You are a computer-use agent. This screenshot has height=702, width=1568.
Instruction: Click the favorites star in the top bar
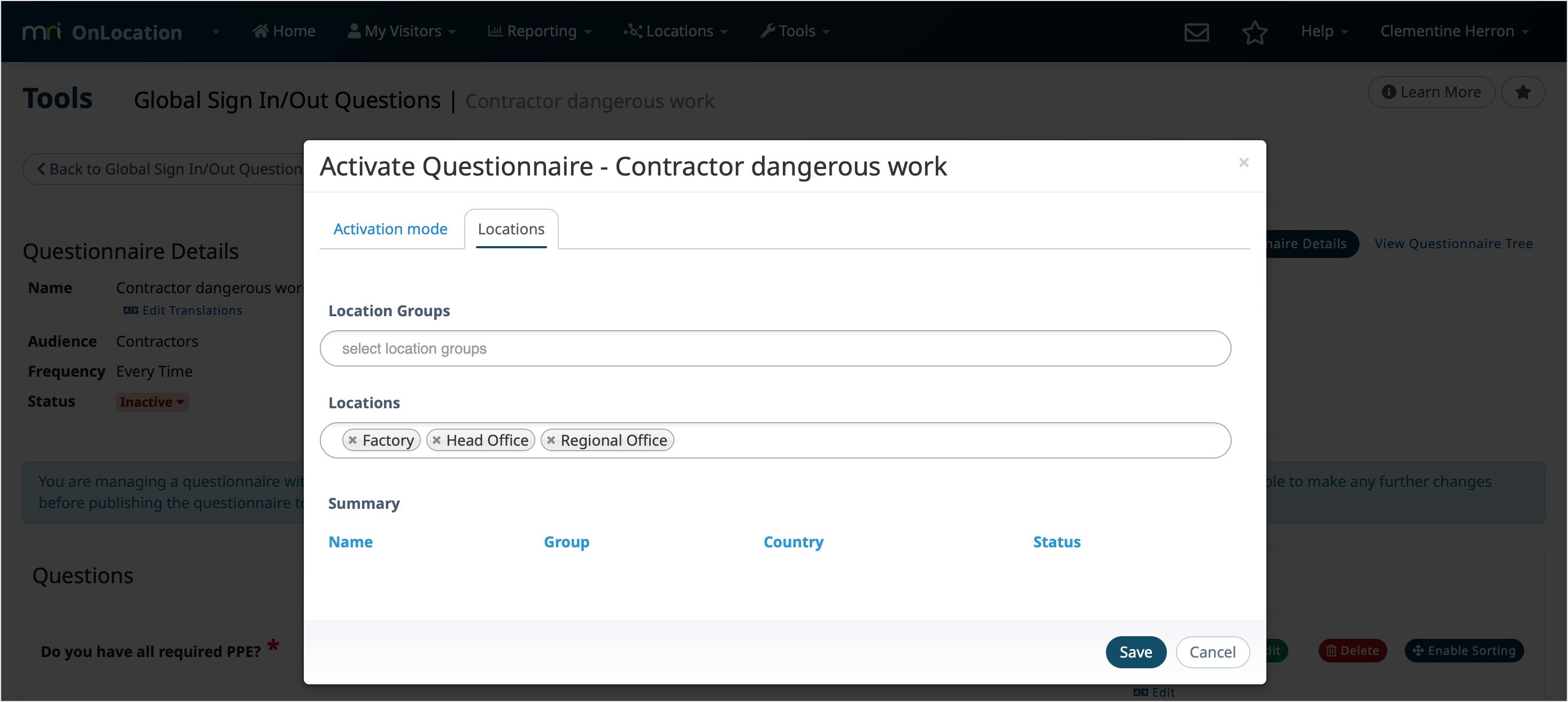point(1255,32)
